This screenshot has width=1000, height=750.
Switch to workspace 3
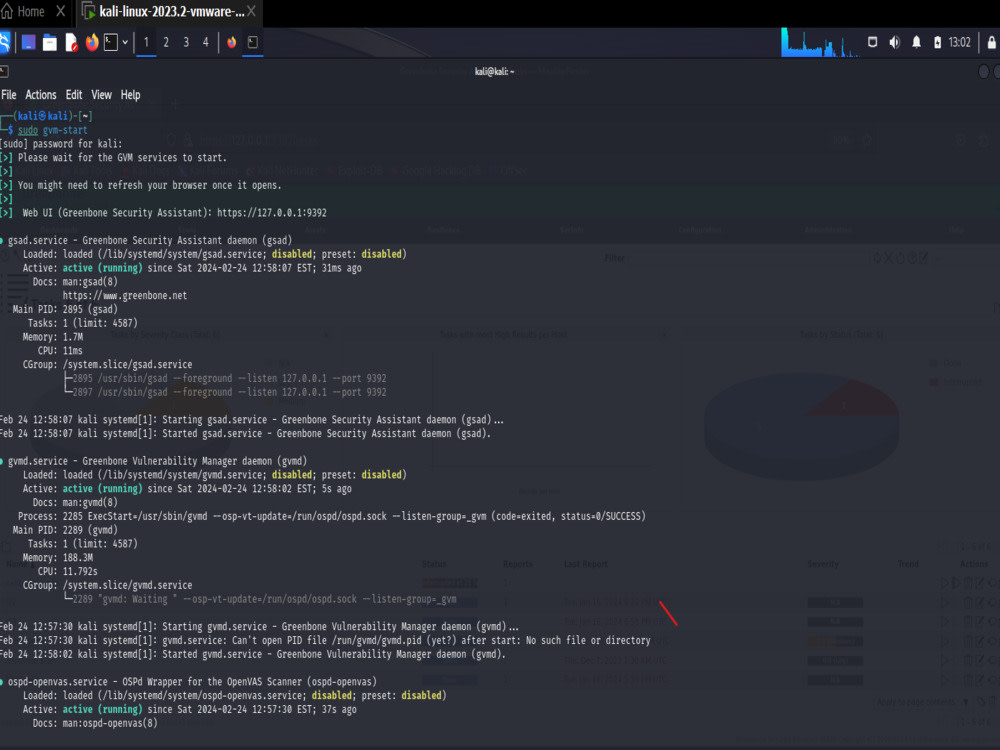186,42
